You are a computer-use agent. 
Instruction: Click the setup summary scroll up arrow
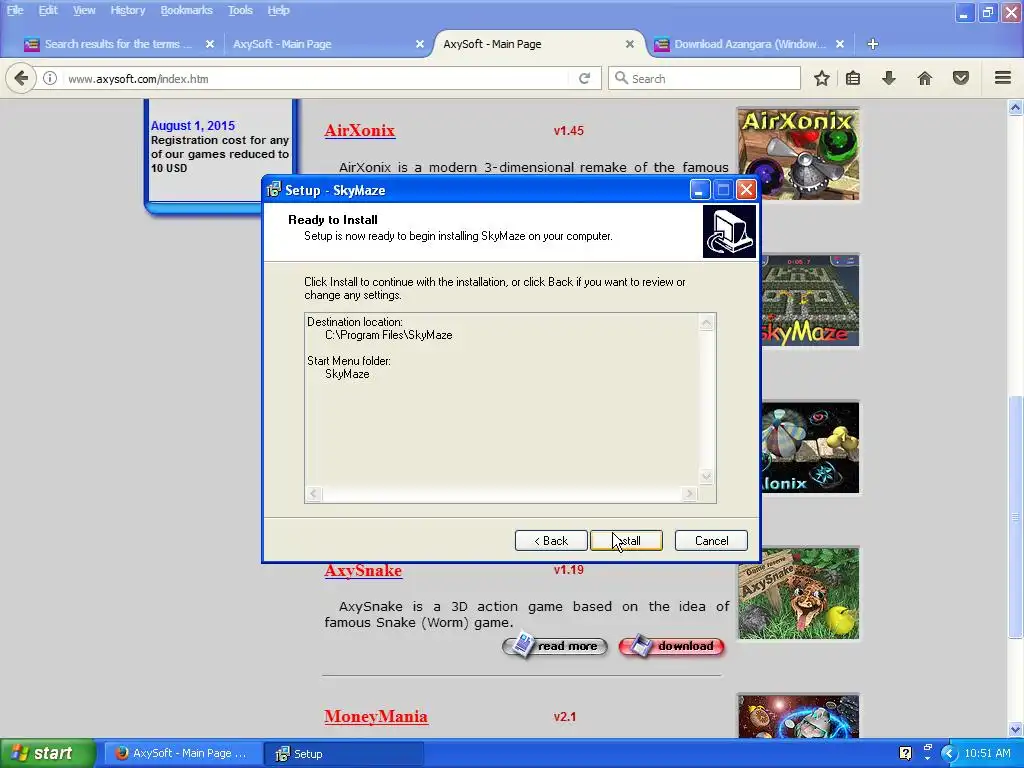pos(706,323)
